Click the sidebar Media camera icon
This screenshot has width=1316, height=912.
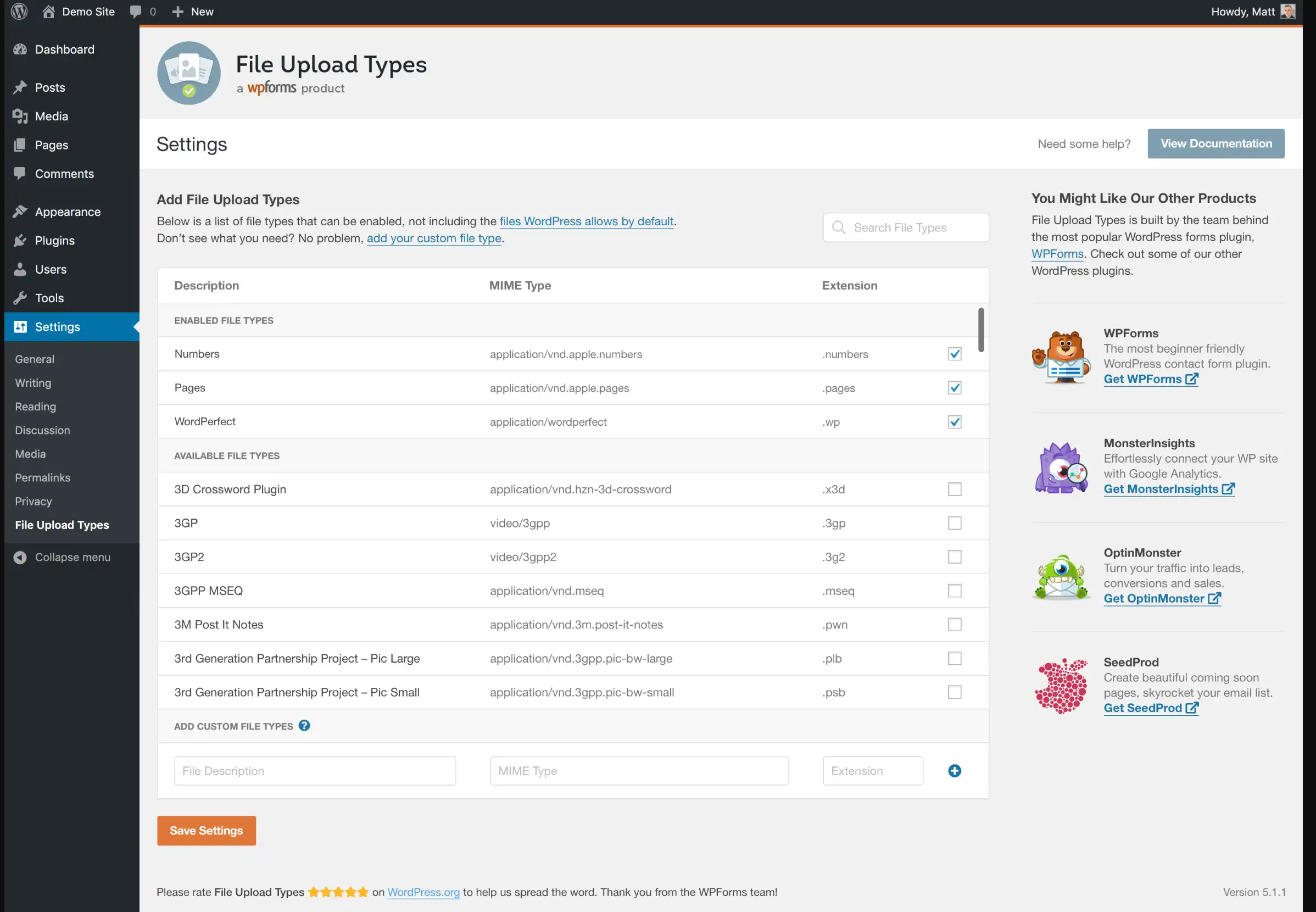click(x=20, y=116)
